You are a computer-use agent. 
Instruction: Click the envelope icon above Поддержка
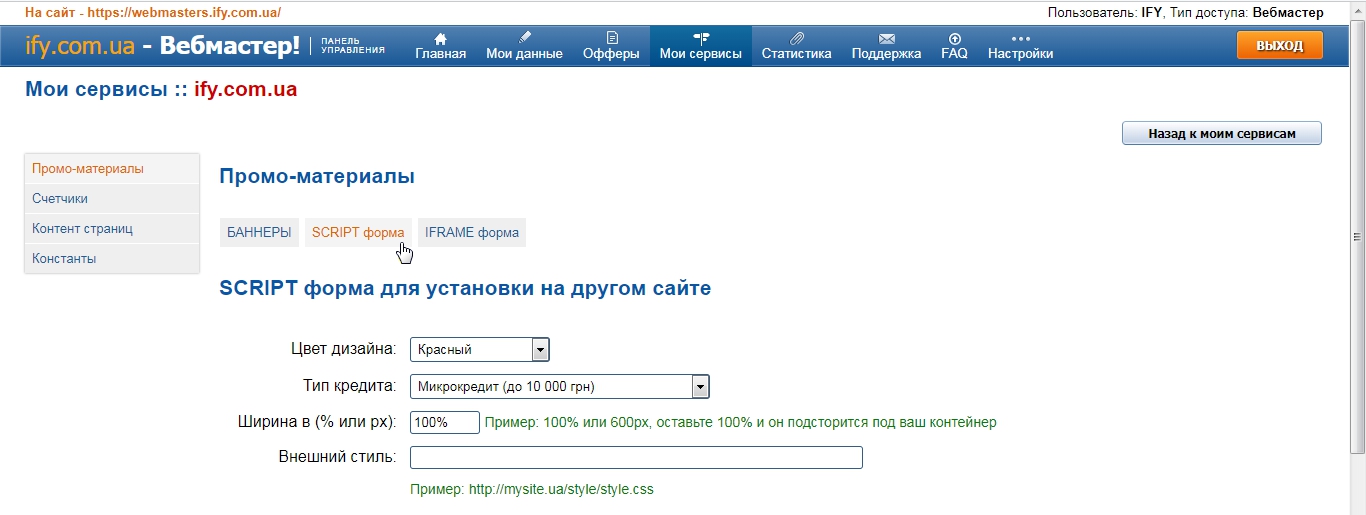click(x=886, y=38)
